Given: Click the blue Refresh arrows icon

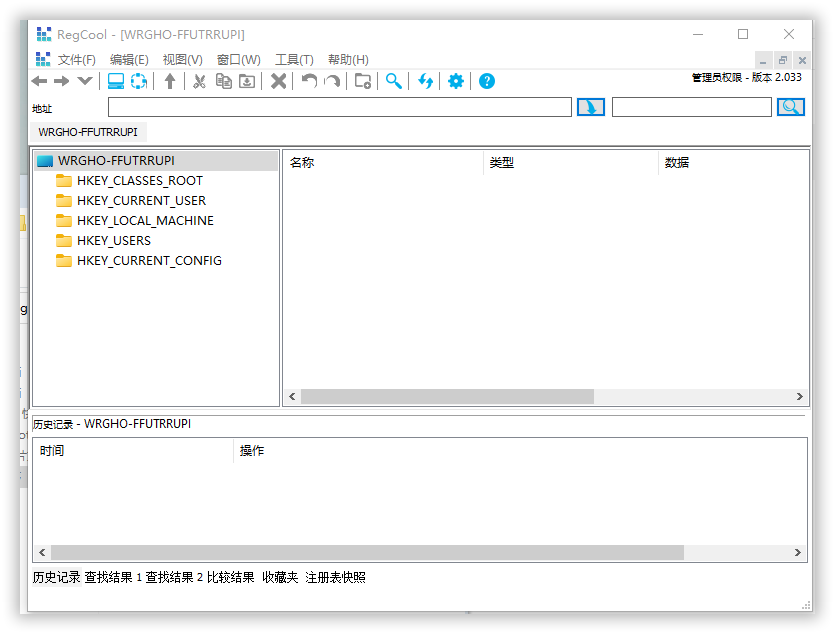Looking at the screenshot, I should (x=425, y=81).
